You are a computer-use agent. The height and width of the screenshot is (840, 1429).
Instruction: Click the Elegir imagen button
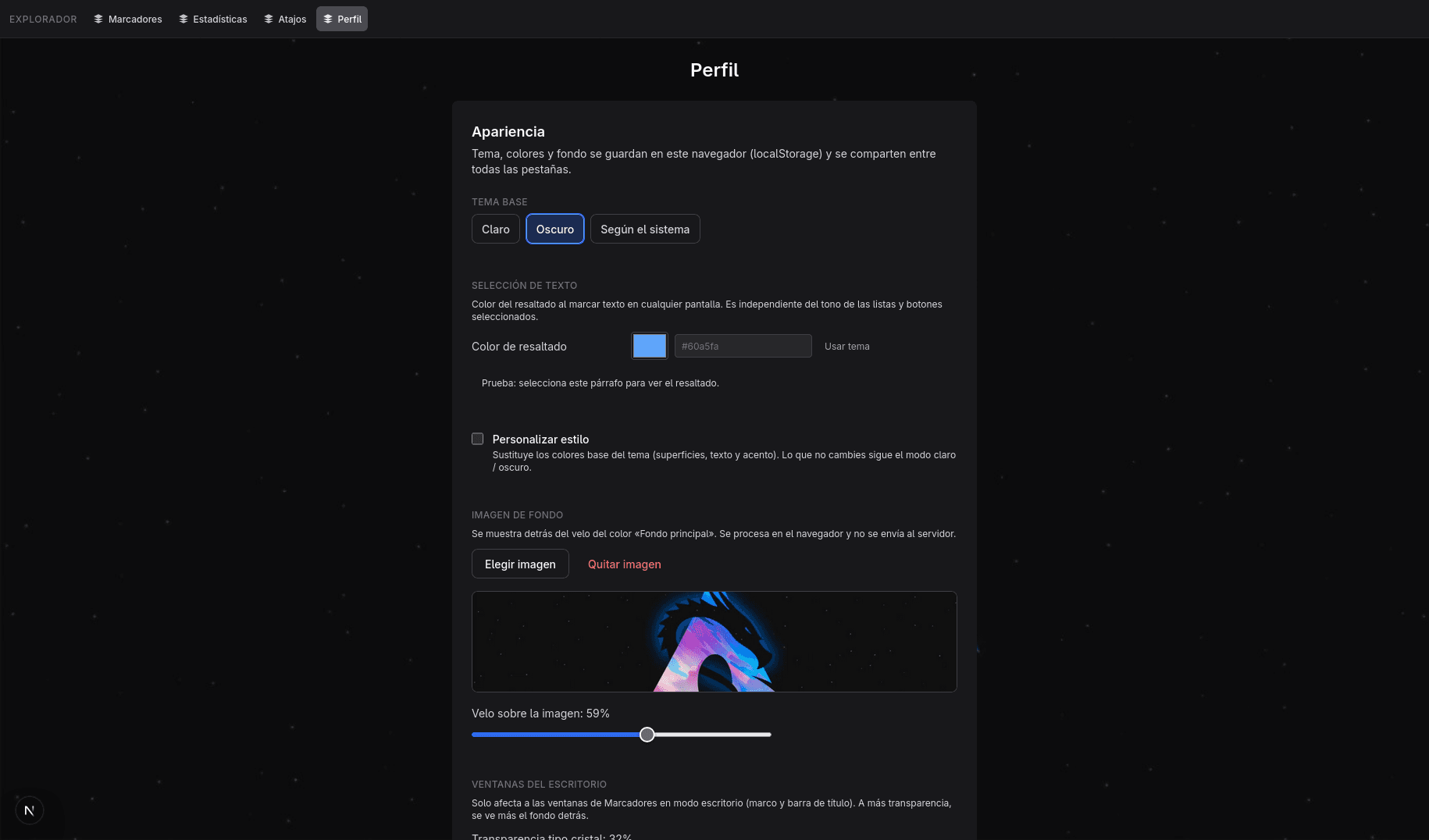(x=520, y=564)
